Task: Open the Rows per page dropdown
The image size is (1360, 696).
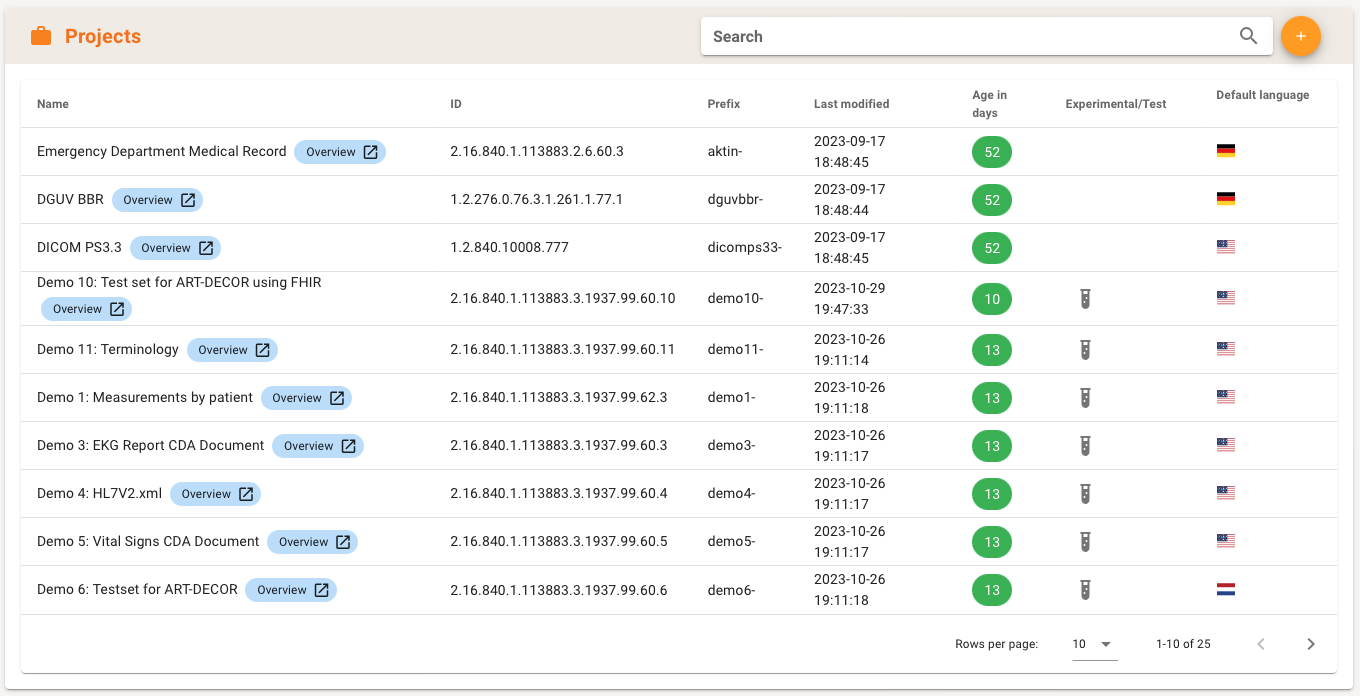Action: [1093, 644]
